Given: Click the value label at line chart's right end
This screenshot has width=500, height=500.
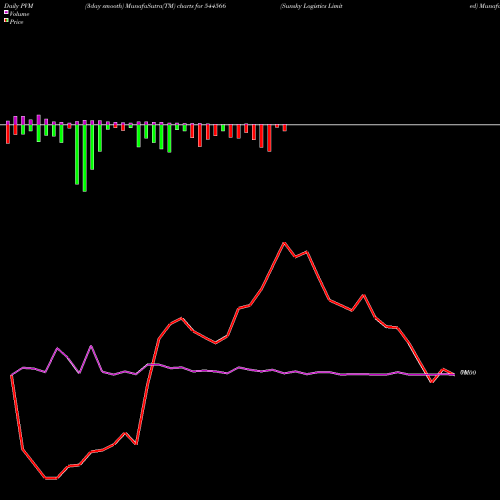Looking at the screenshot, I should point(468,373).
